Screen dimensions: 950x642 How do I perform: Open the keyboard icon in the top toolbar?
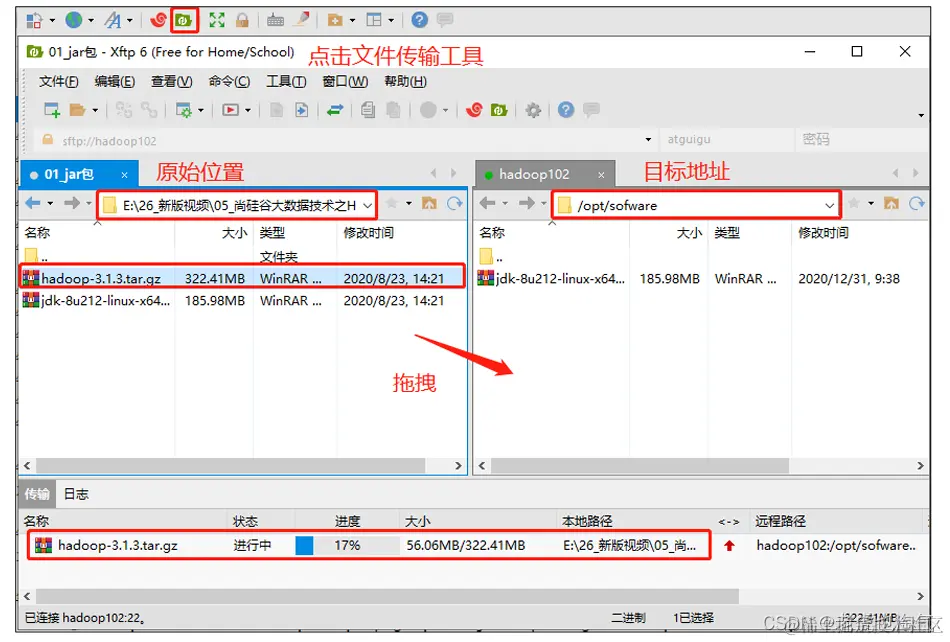pos(275,21)
